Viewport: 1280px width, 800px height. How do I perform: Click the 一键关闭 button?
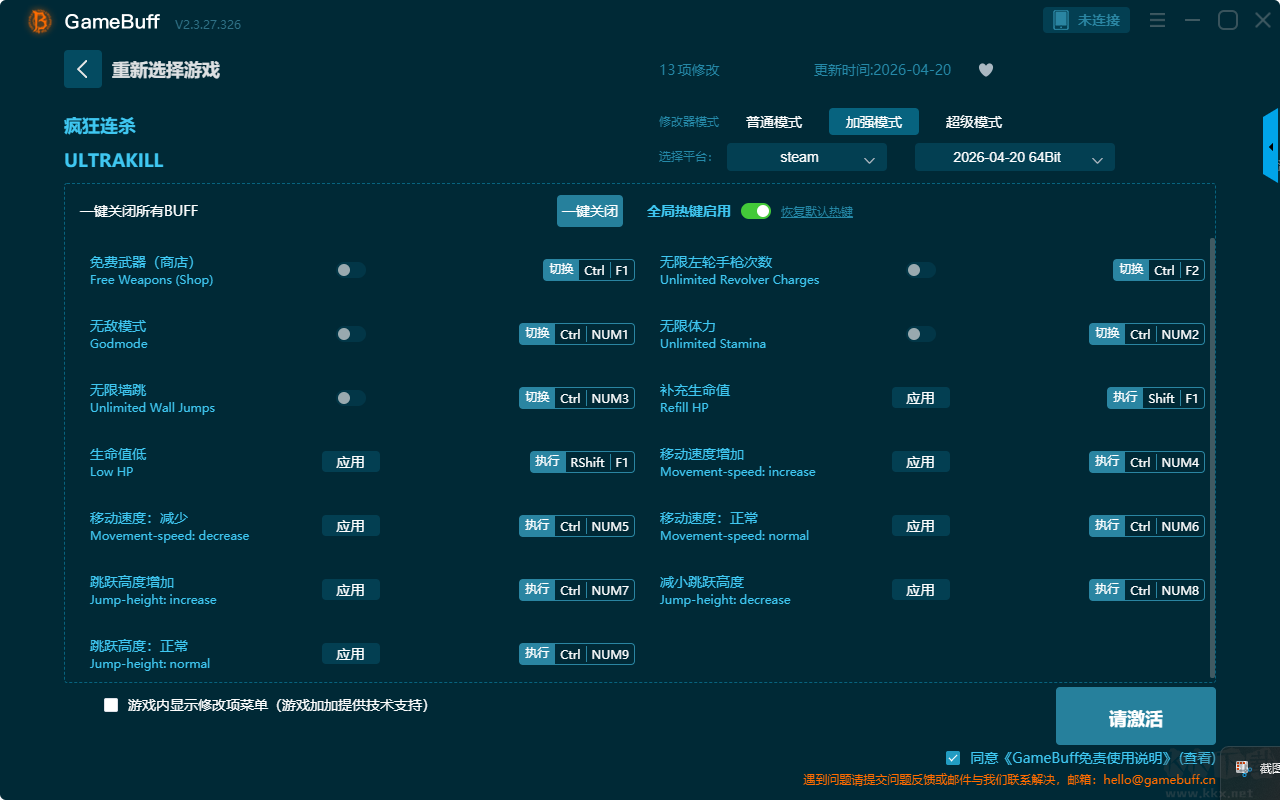tap(590, 211)
